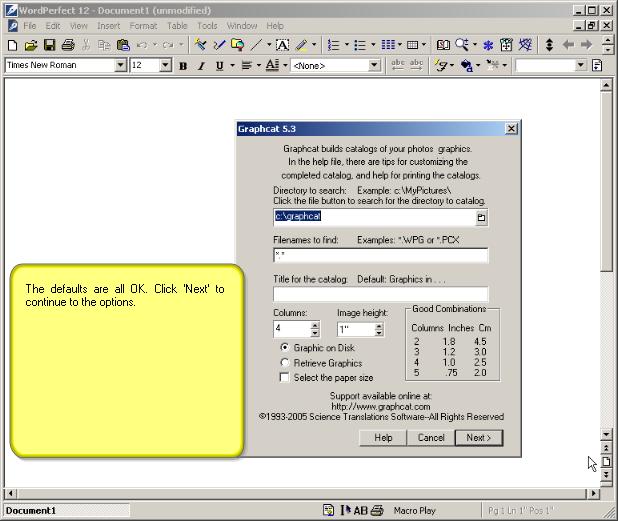The height and width of the screenshot is (521, 618).
Task: Toggle underline formatting
Action: (x=220, y=66)
